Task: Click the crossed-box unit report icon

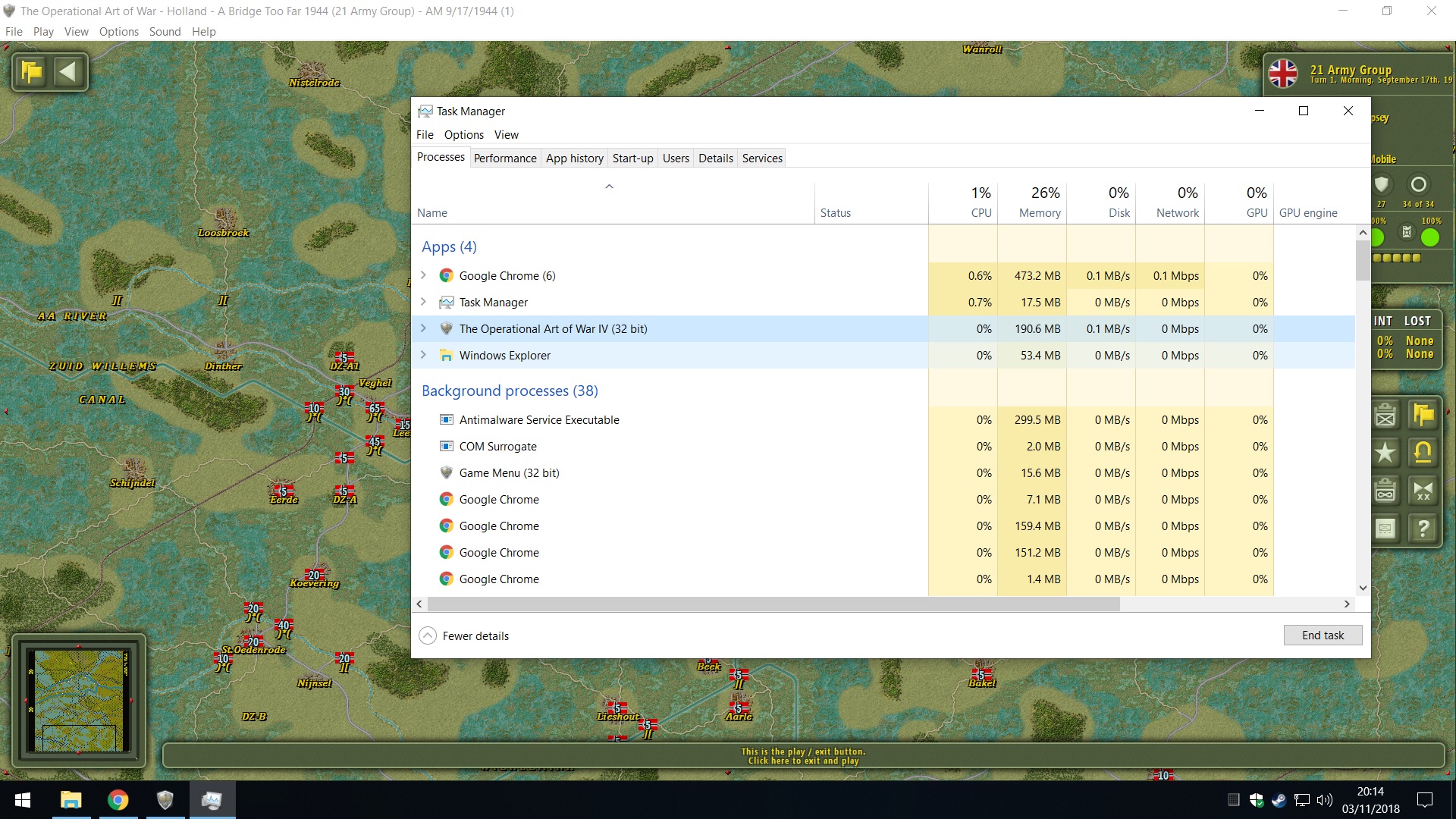Action: tap(1385, 415)
